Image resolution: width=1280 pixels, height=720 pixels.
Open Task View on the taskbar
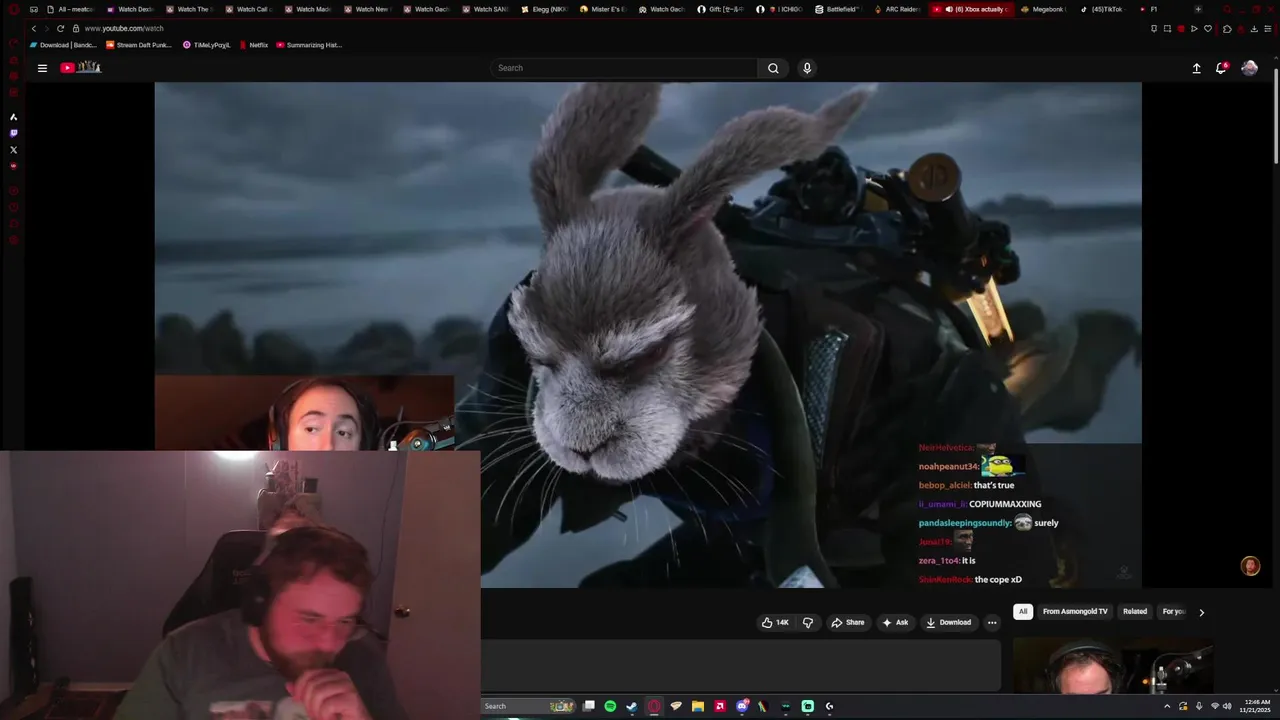tap(589, 706)
